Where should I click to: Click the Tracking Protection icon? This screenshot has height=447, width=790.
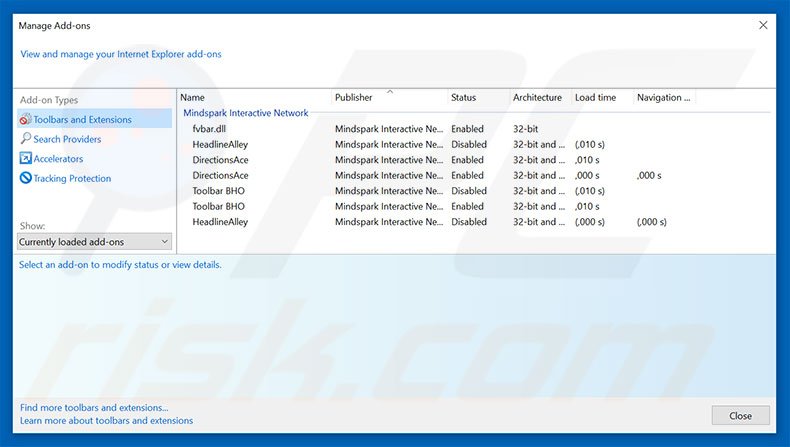tap(25, 178)
